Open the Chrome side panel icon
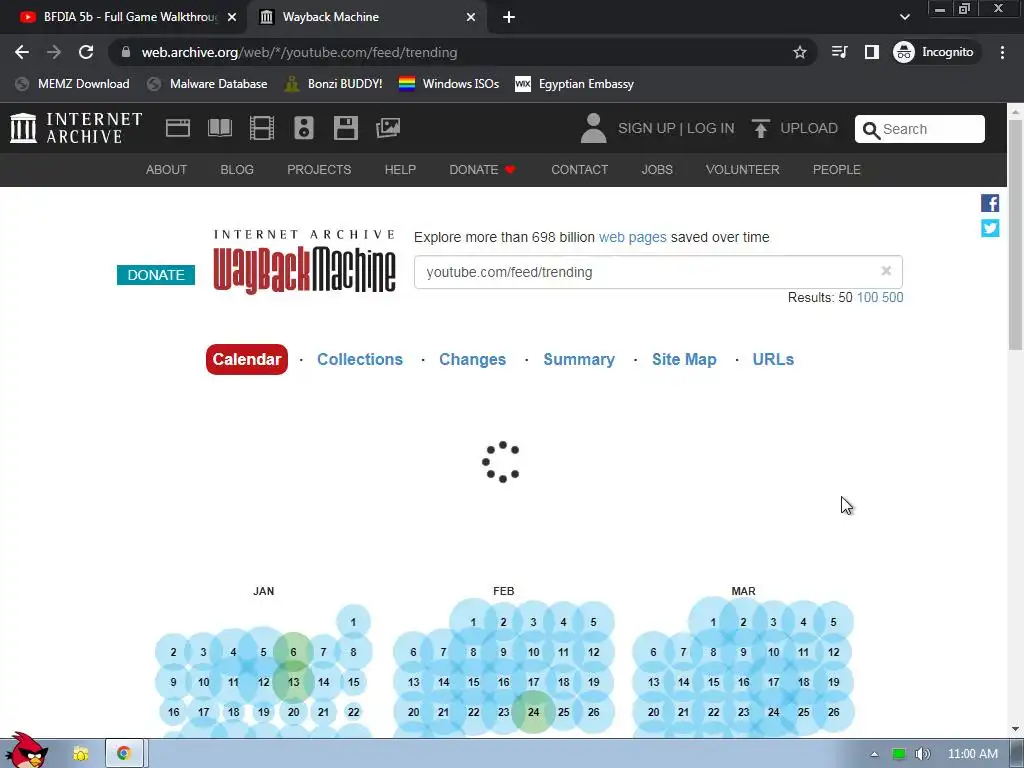 (x=872, y=52)
